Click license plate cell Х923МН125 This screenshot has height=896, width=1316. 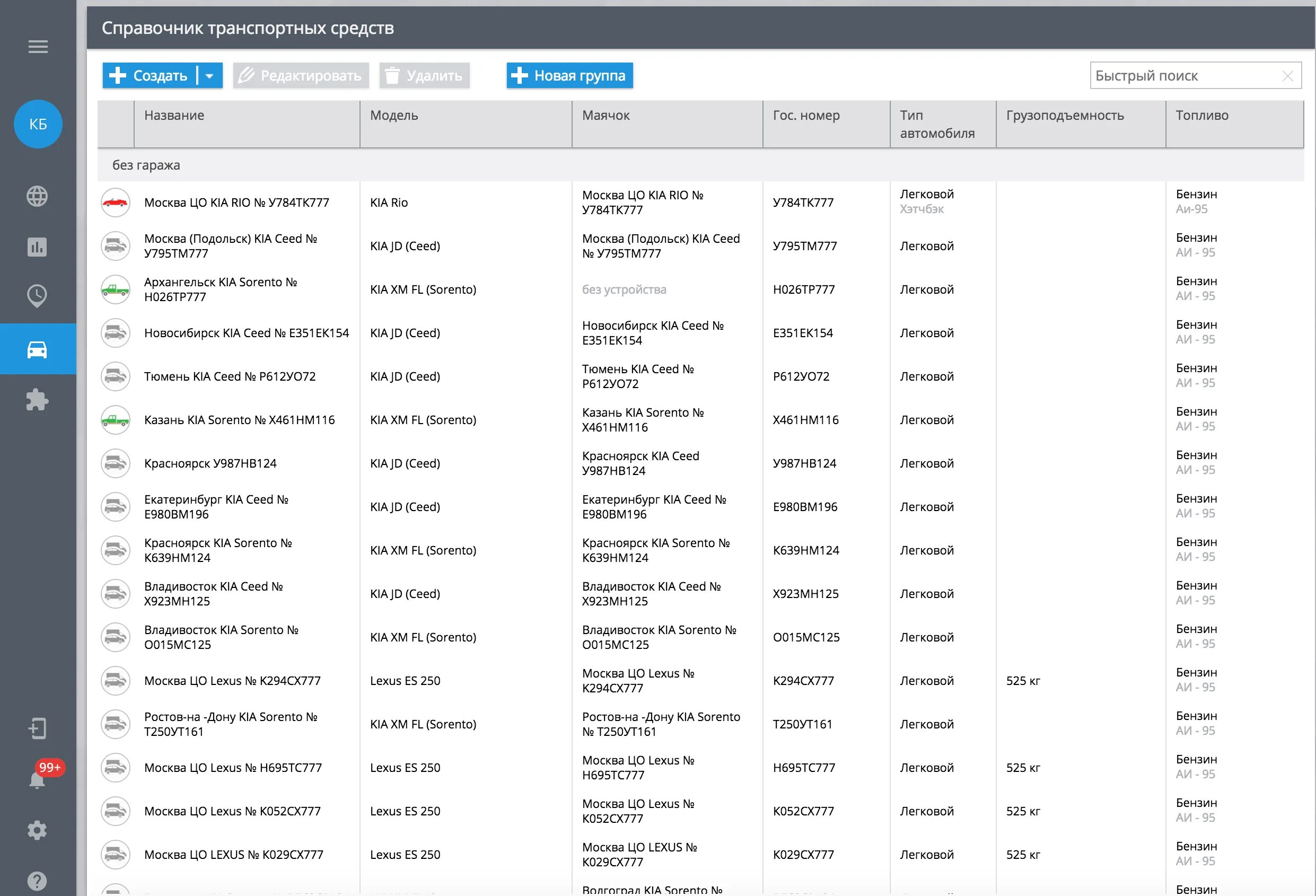[806, 594]
